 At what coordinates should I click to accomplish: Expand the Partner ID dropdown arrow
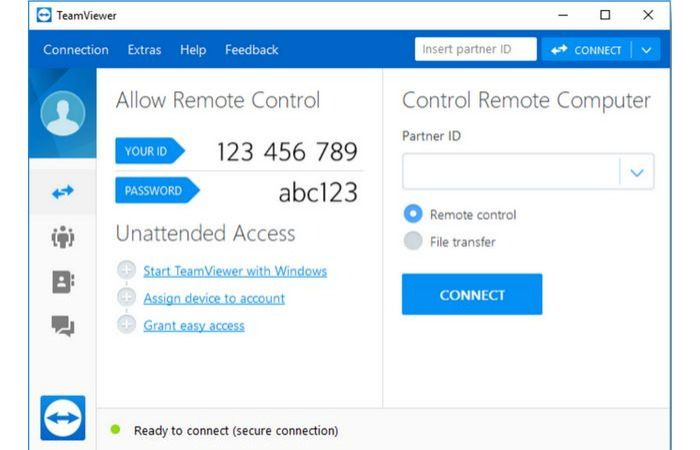point(636,173)
